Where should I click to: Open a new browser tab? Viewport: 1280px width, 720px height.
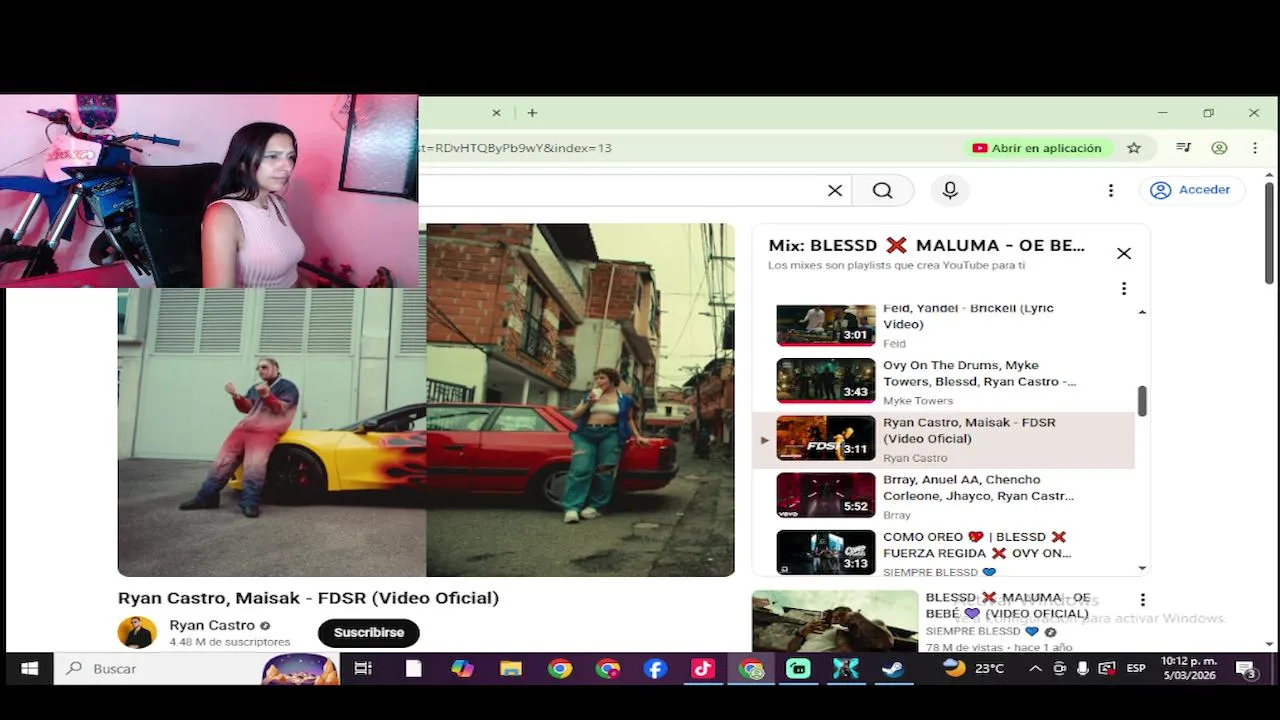tap(532, 113)
